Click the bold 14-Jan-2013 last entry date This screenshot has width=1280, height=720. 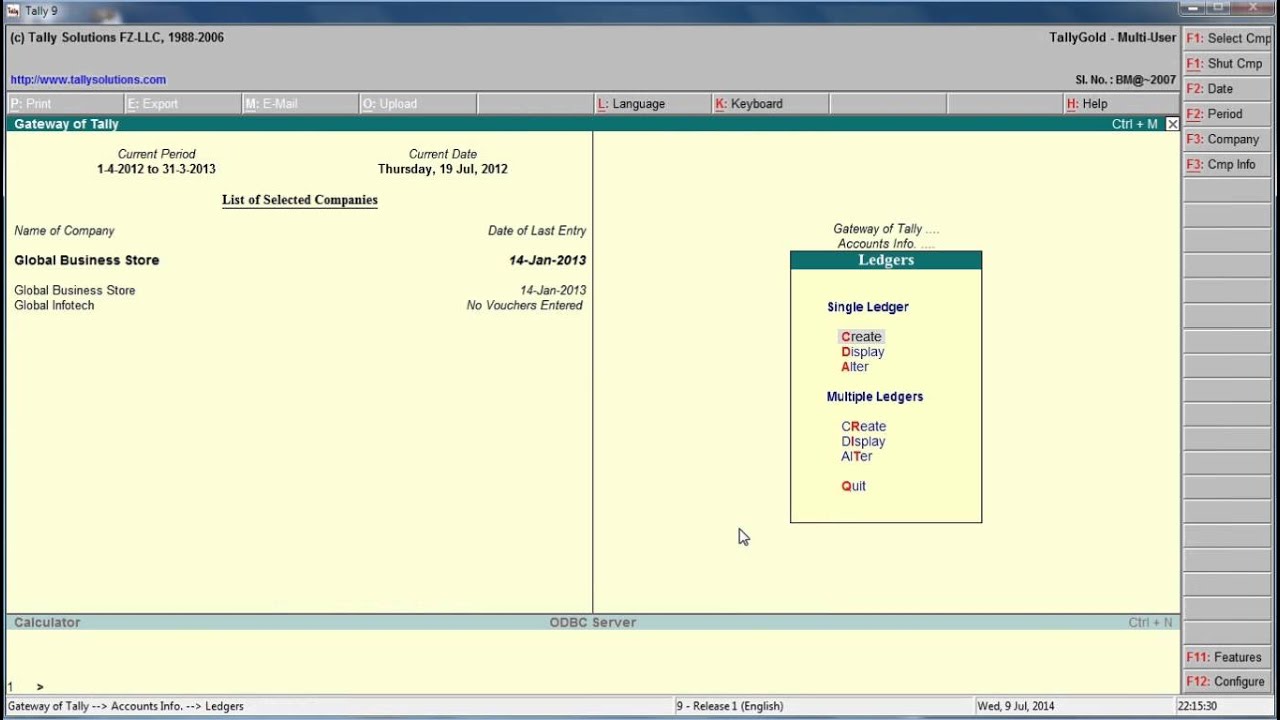click(547, 260)
